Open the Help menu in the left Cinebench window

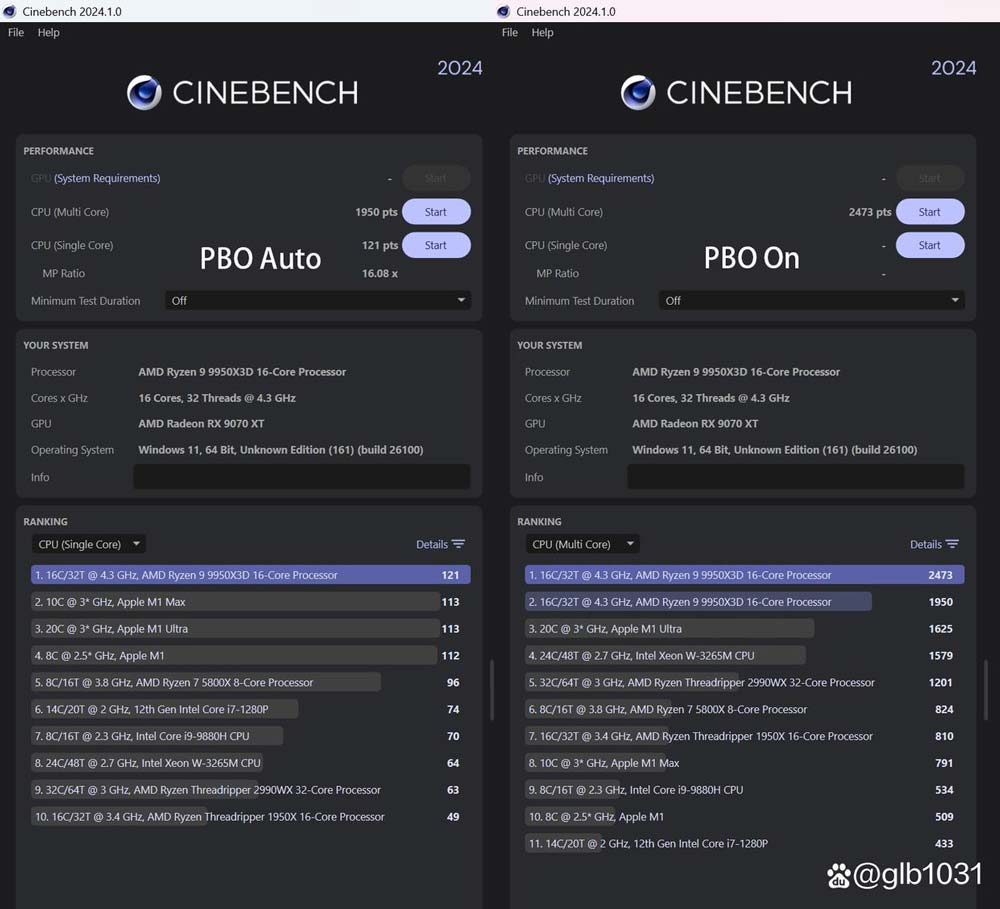click(48, 33)
